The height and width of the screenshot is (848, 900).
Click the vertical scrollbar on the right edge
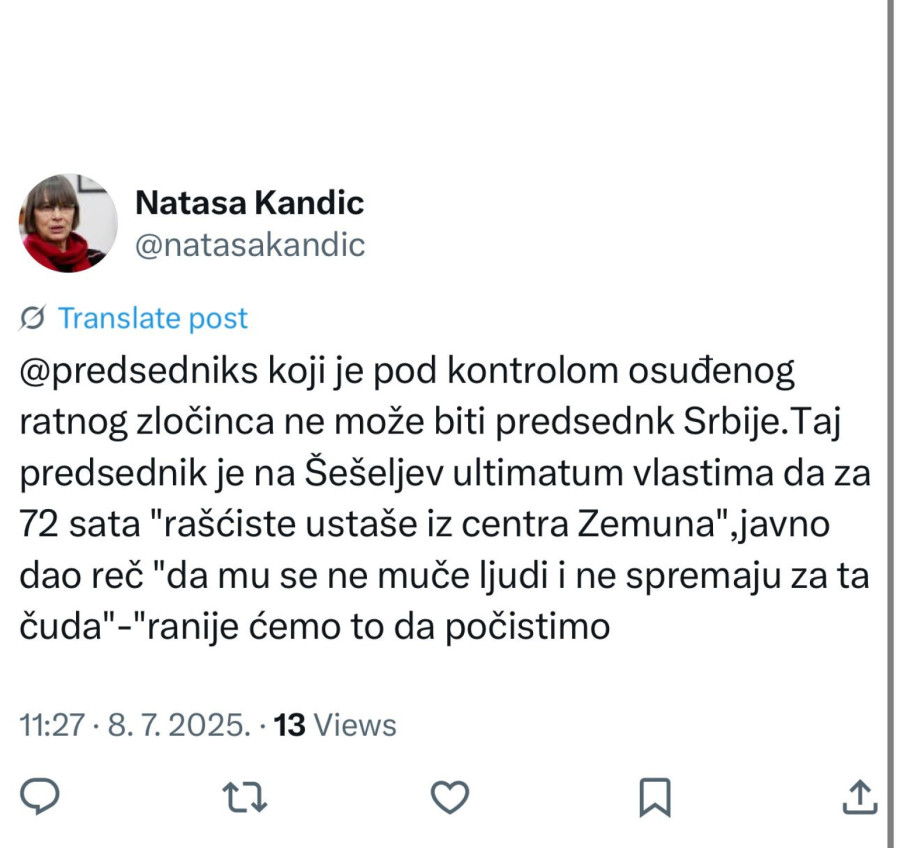tap(890, 400)
